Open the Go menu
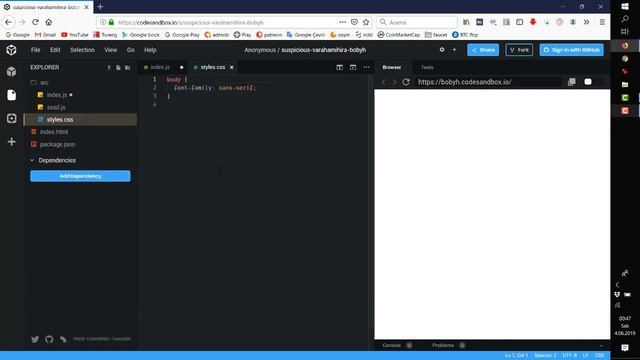The height and width of the screenshot is (360, 640). [x=131, y=50]
